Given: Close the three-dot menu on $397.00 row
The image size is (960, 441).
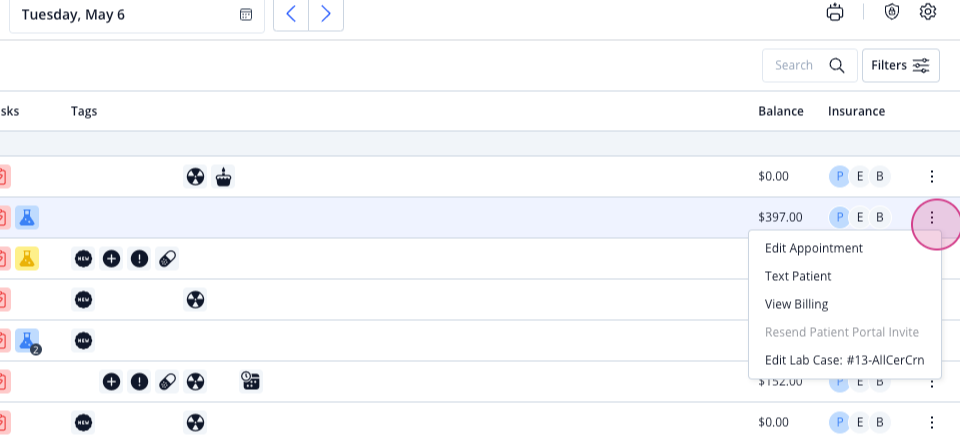Looking at the screenshot, I should tap(931, 217).
